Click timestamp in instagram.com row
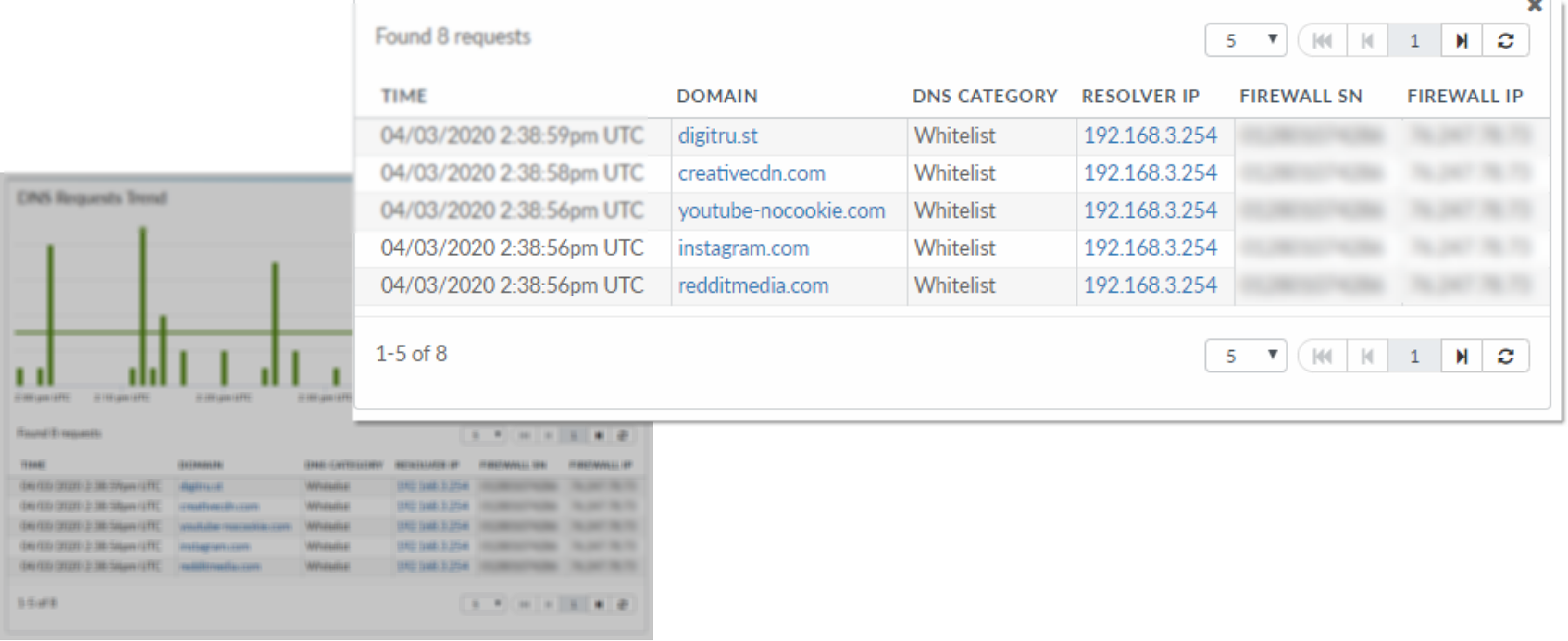 click(512, 248)
